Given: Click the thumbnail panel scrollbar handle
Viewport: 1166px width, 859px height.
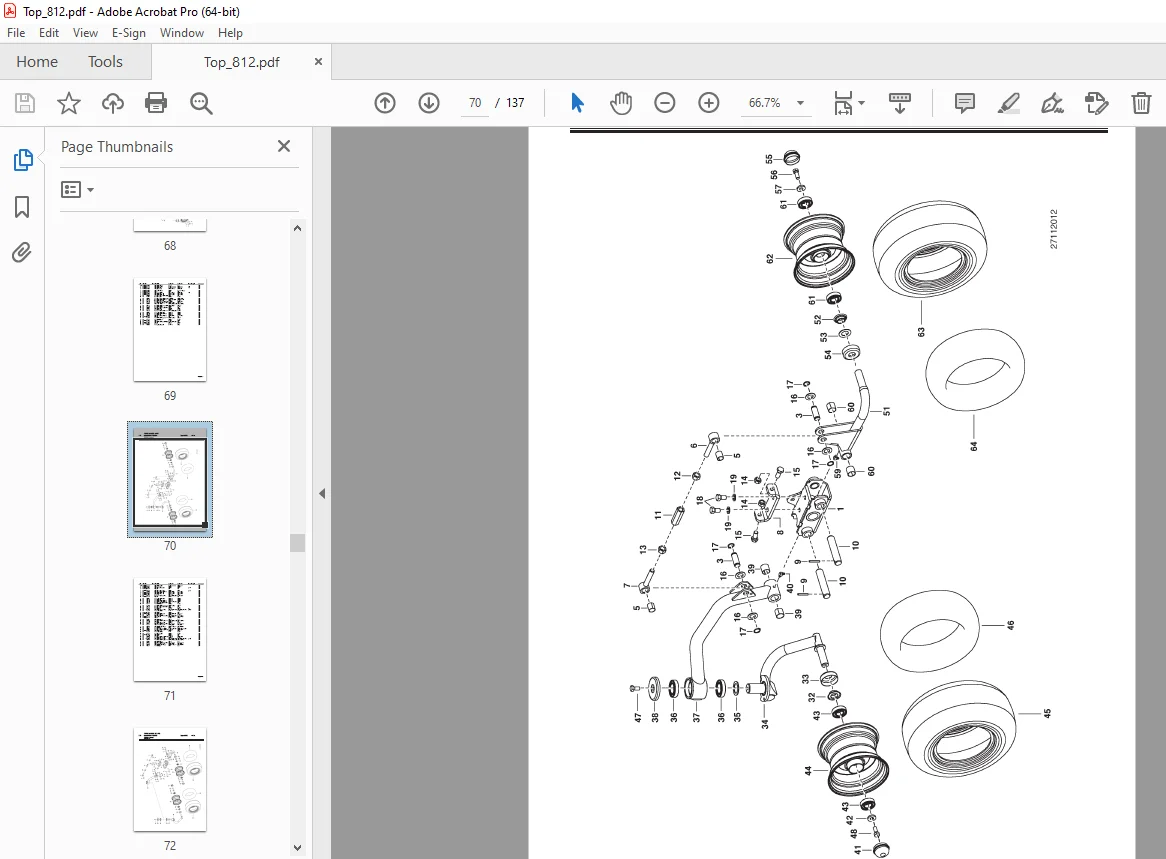Looking at the screenshot, I should (x=297, y=542).
